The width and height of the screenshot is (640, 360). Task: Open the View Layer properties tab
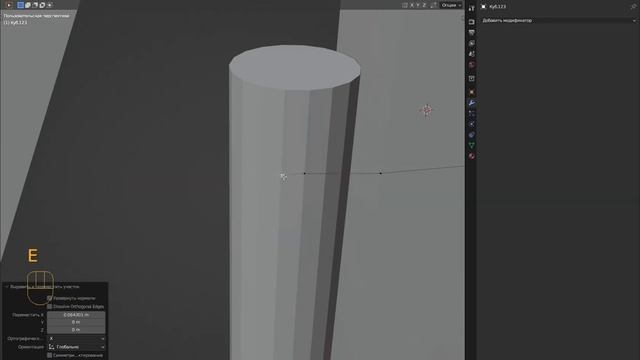(471, 43)
